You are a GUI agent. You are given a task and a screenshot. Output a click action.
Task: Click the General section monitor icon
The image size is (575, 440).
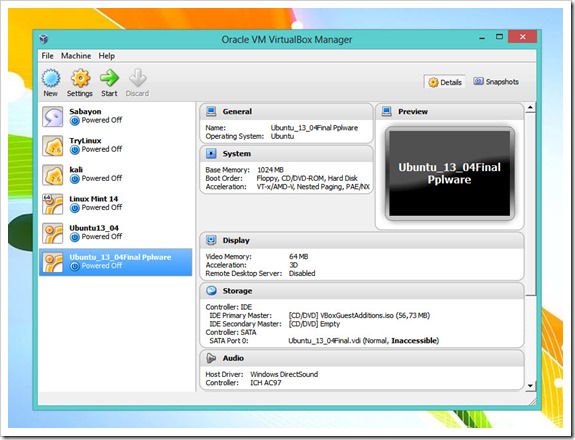pyautogui.click(x=211, y=111)
